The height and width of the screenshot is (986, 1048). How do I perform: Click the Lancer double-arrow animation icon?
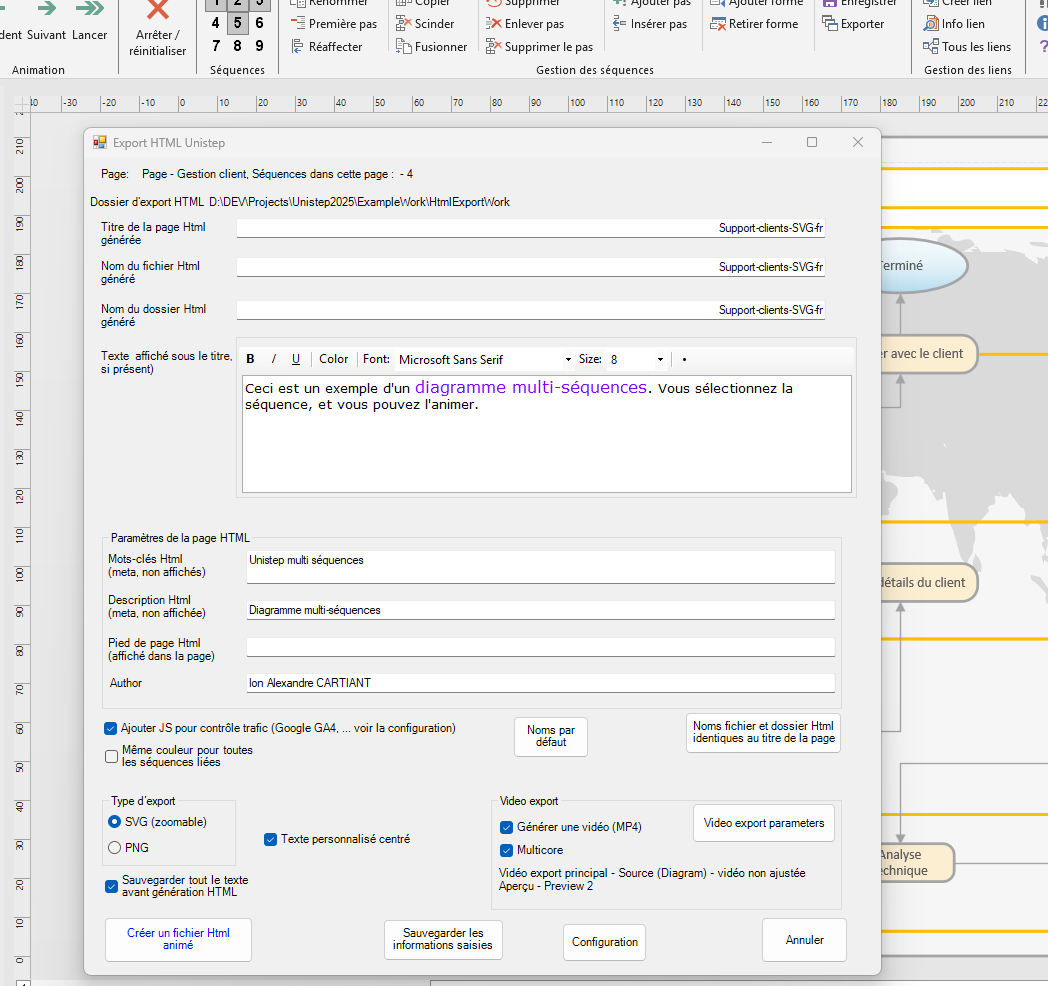coord(90,9)
